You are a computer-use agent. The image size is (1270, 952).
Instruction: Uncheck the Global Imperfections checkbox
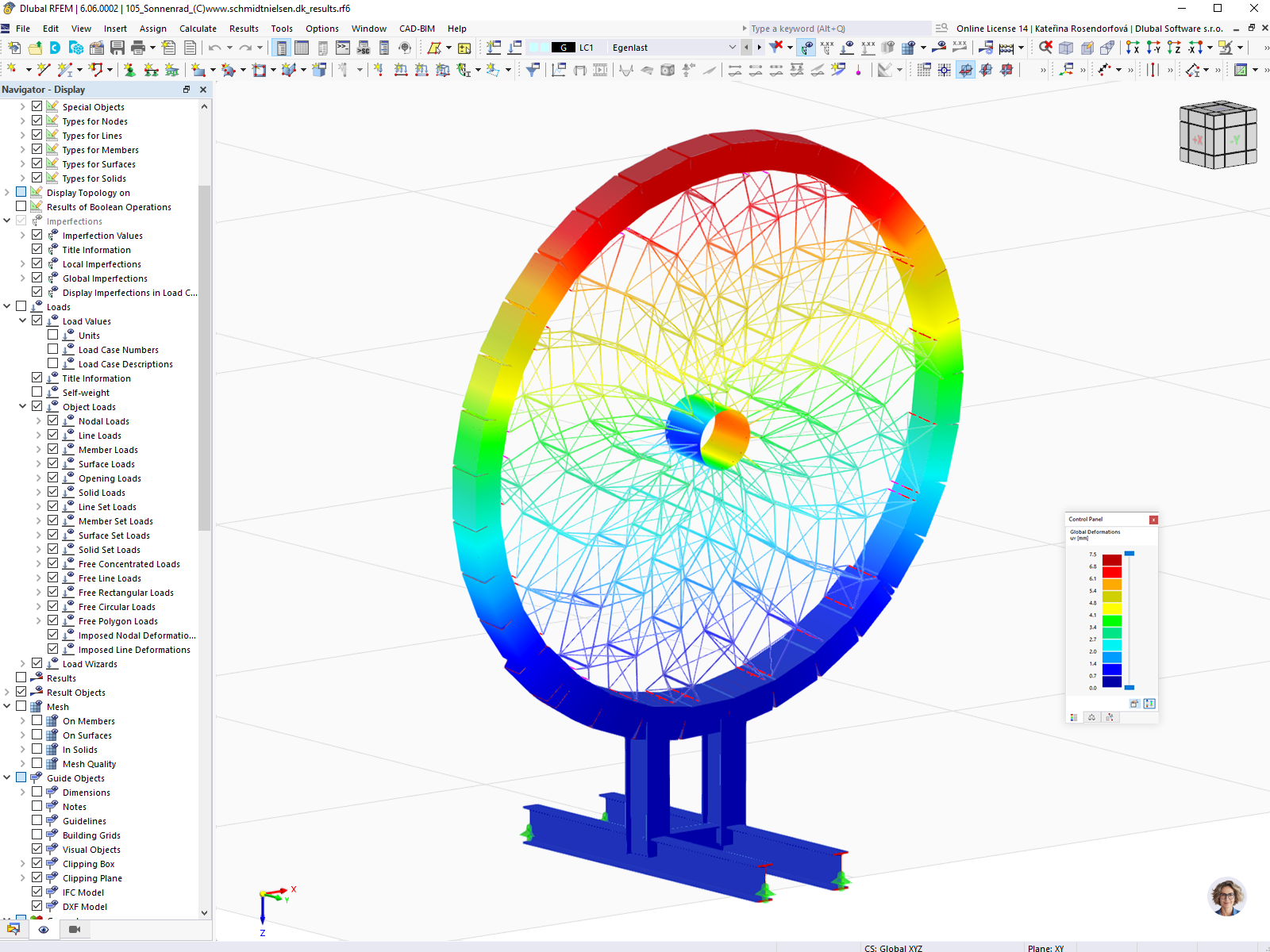[37, 278]
